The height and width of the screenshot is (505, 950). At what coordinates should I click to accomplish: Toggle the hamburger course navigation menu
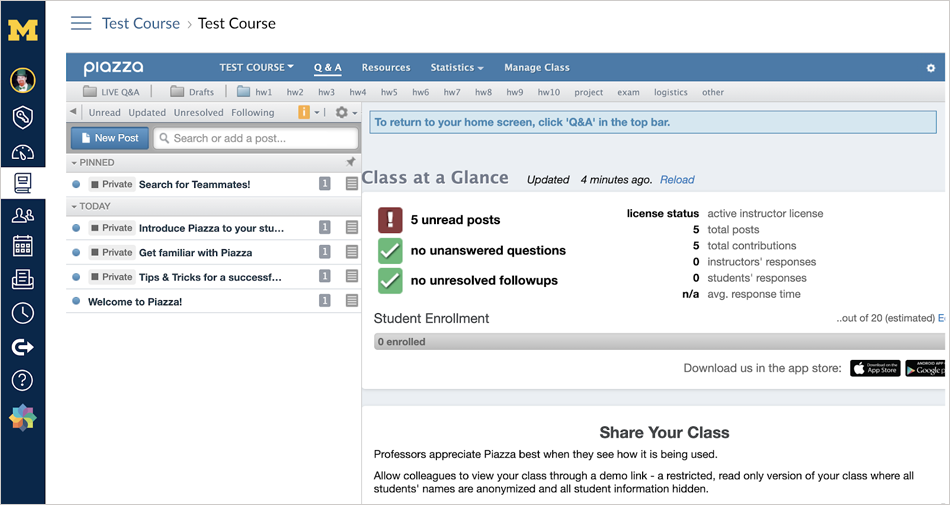point(81,24)
